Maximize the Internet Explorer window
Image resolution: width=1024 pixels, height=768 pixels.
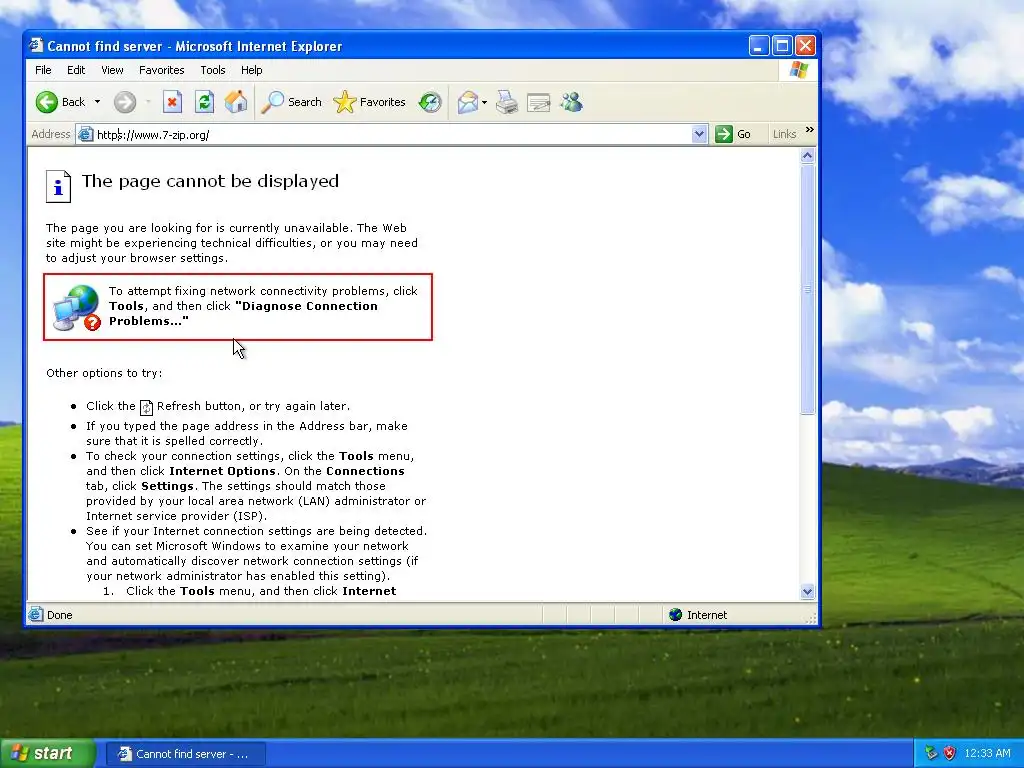click(x=782, y=46)
